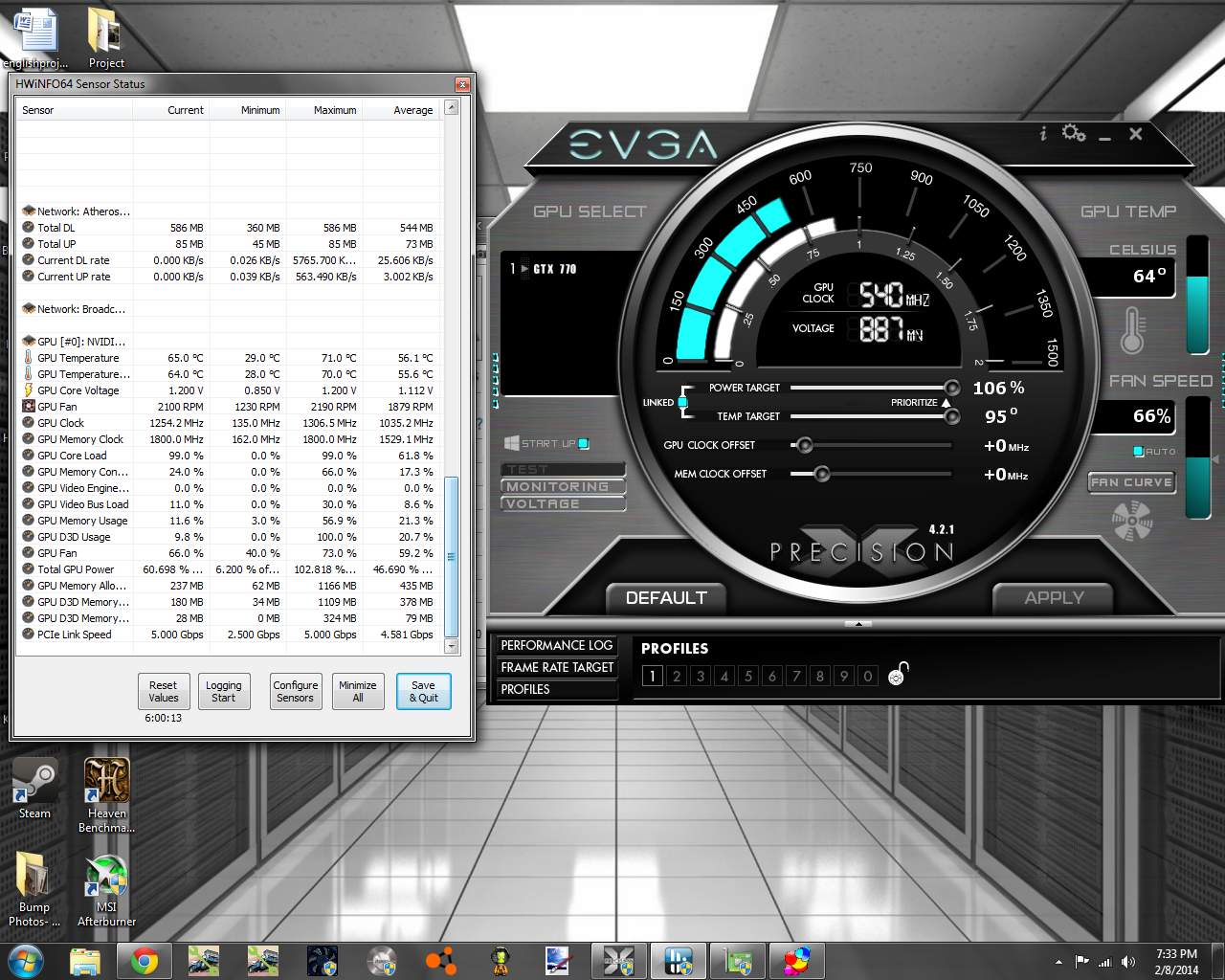Viewport: 1225px width, 980px height.
Task: Click the GPU Clock Offset slider knob
Action: (x=805, y=445)
